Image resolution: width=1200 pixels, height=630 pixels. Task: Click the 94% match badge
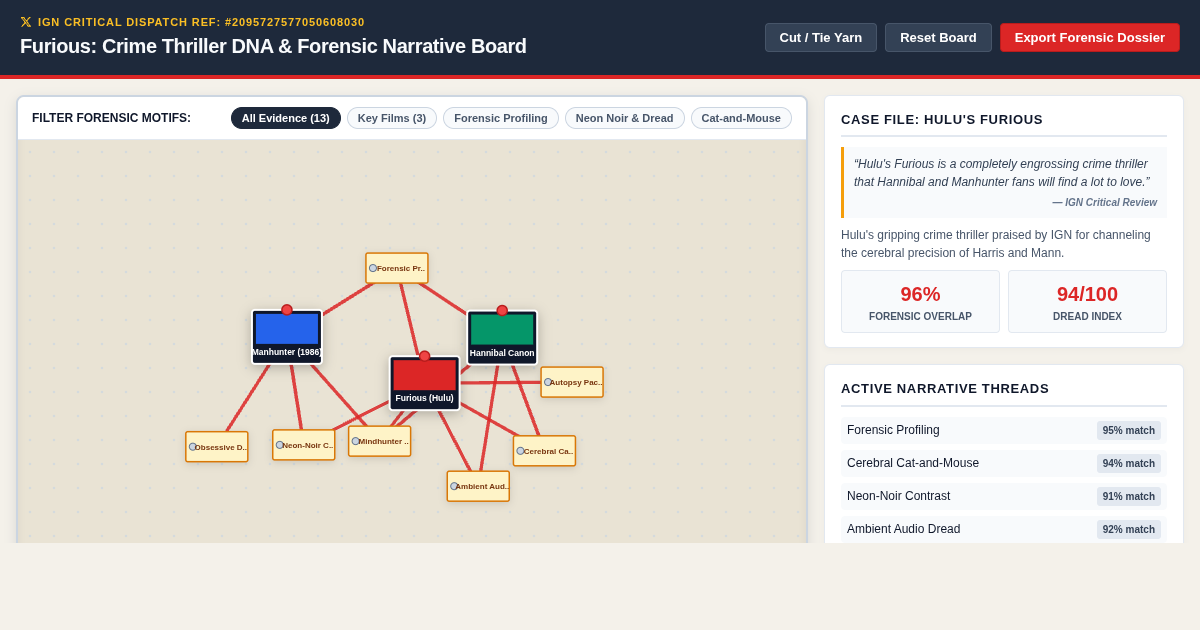coord(1129,463)
